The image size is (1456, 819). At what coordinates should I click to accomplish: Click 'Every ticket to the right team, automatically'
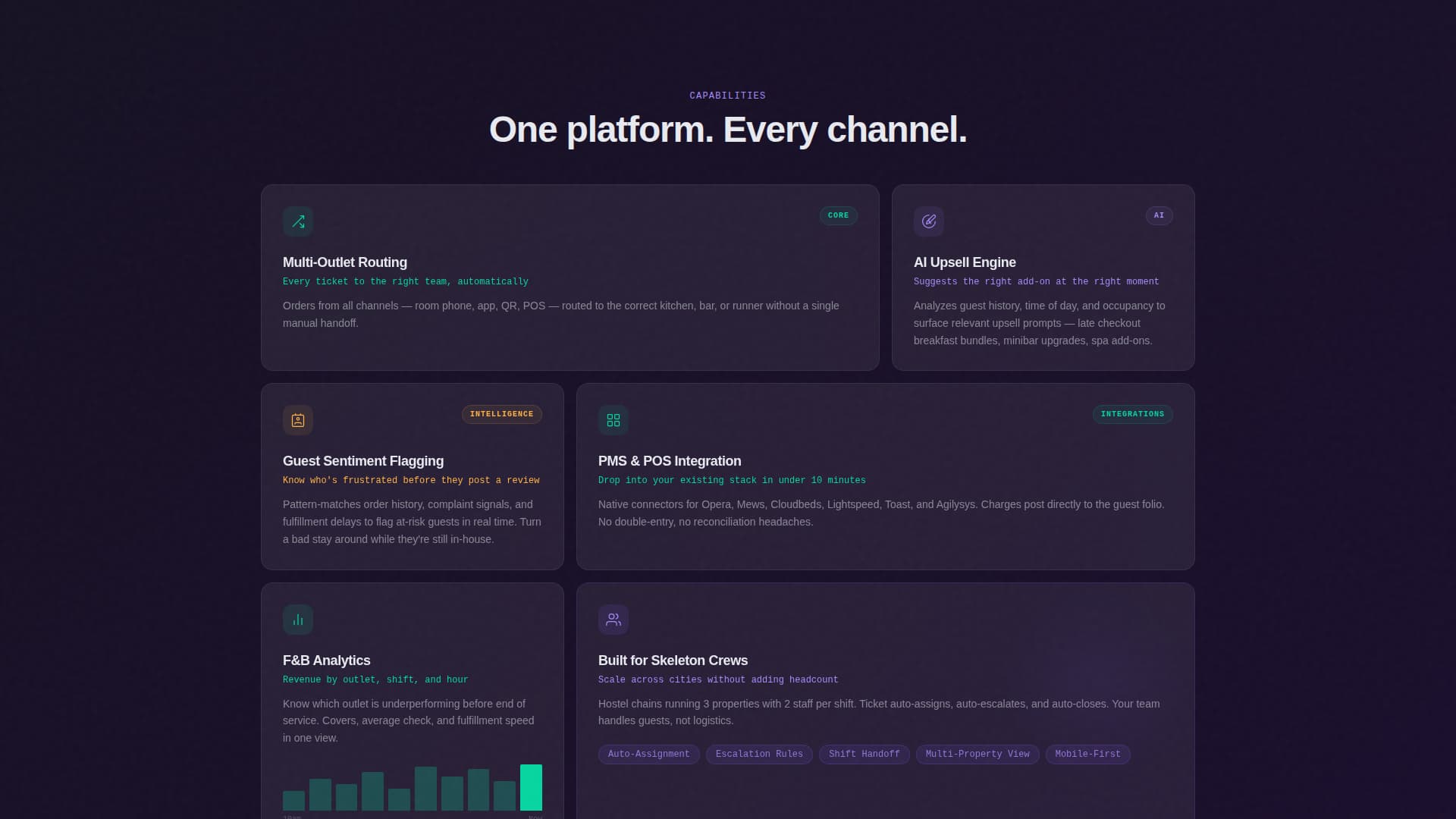click(x=406, y=282)
